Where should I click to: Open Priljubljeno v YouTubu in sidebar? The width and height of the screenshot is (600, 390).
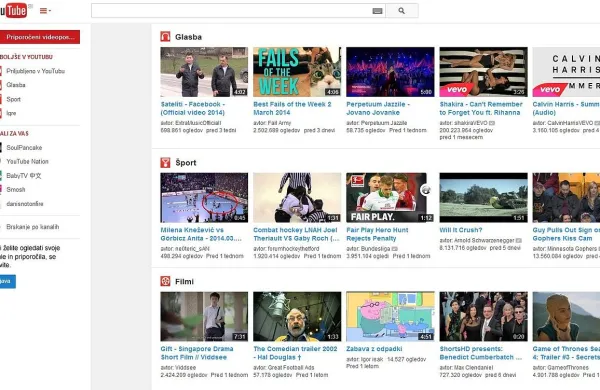click(35, 71)
